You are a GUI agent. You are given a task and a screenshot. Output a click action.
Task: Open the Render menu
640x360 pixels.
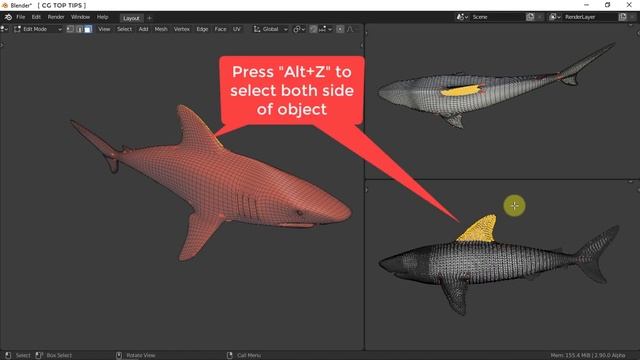56,17
